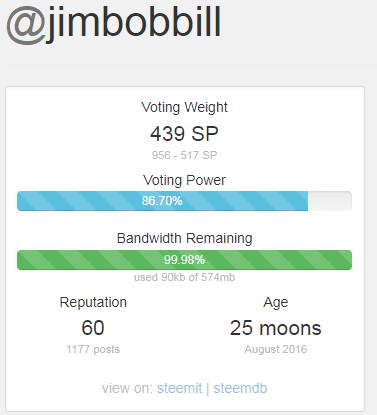The height and width of the screenshot is (415, 377).
Task: Click the Age label
Action: coord(276,303)
